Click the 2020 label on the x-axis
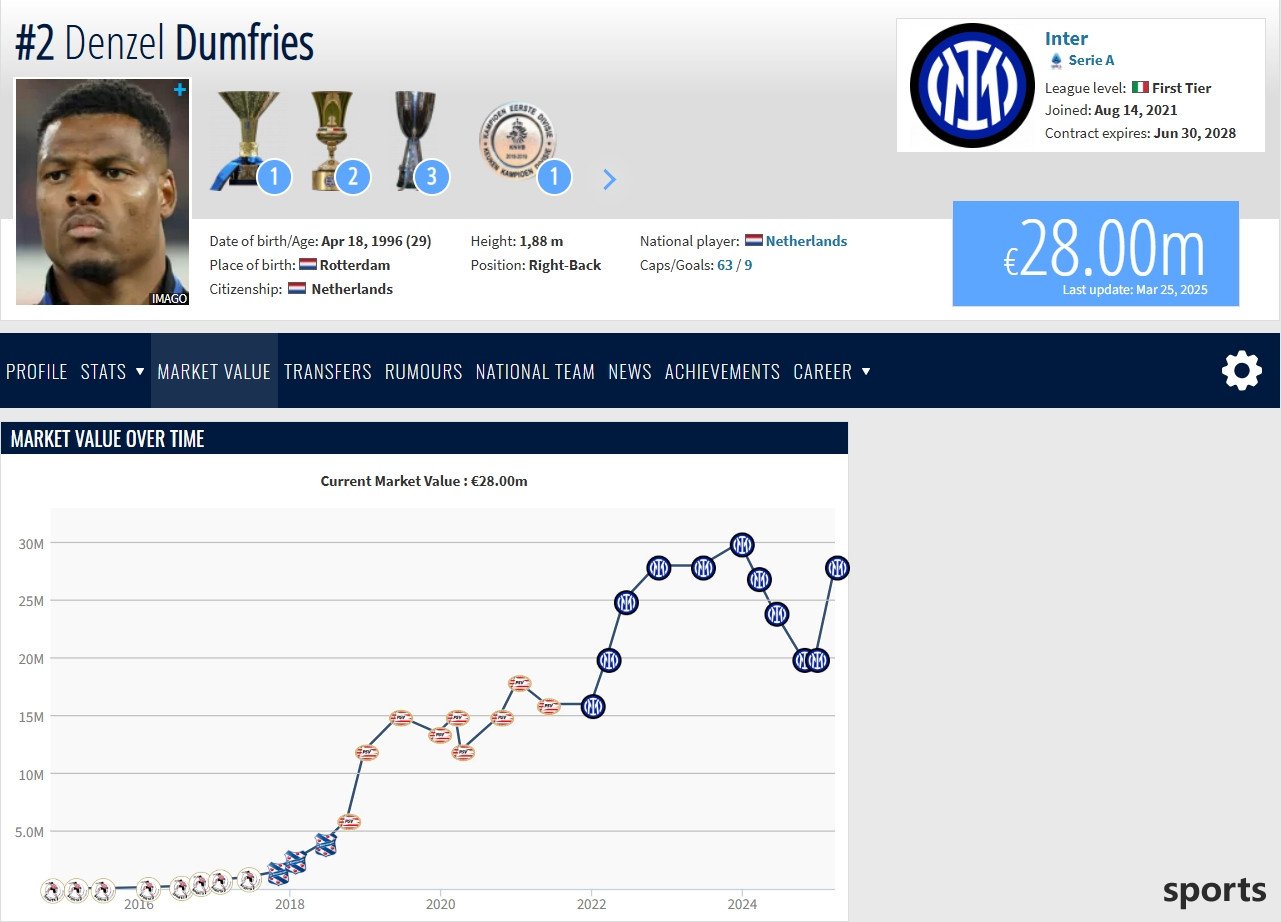Image resolution: width=1281 pixels, height=922 pixels. coord(440,904)
